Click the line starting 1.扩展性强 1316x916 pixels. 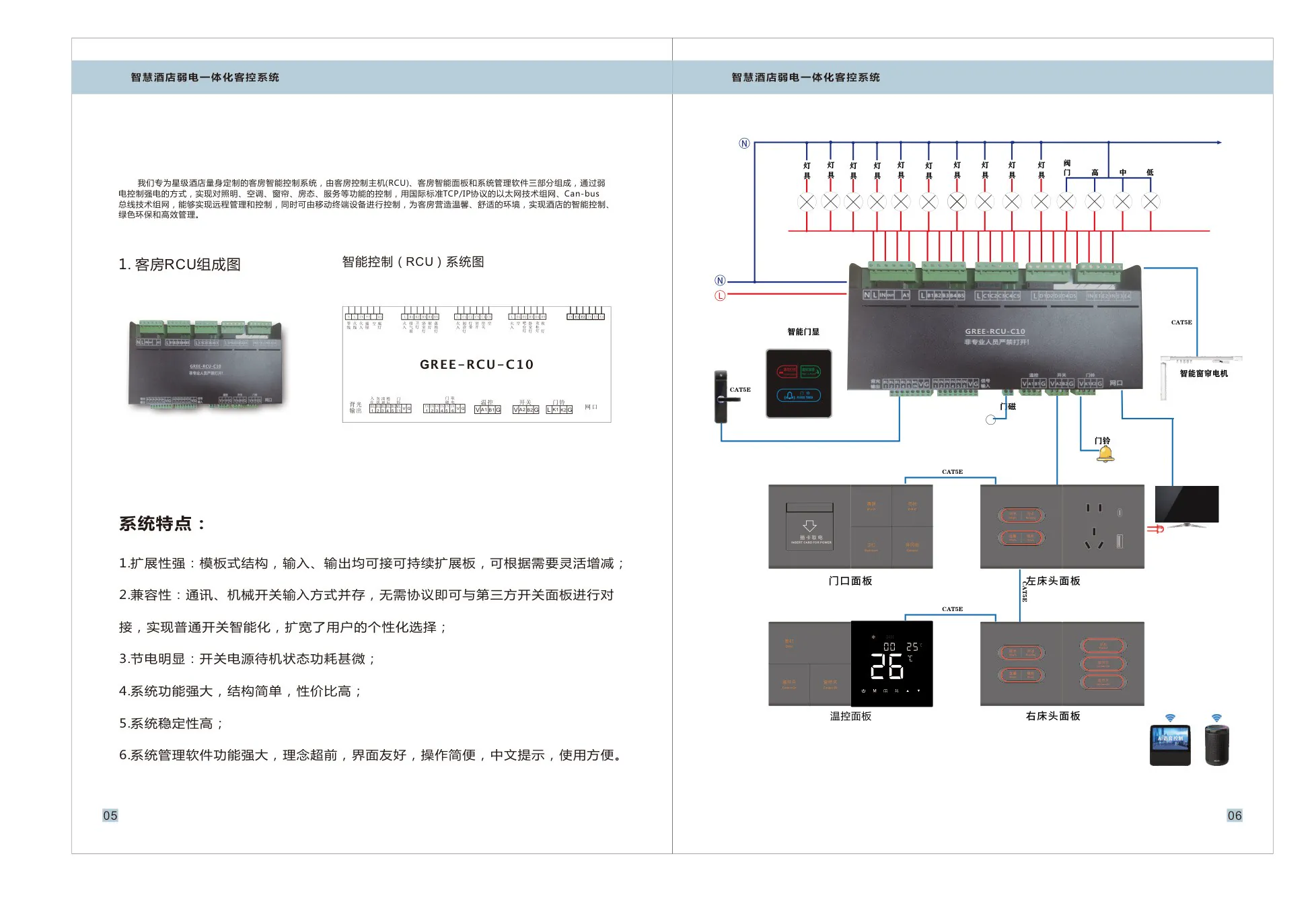point(372,563)
